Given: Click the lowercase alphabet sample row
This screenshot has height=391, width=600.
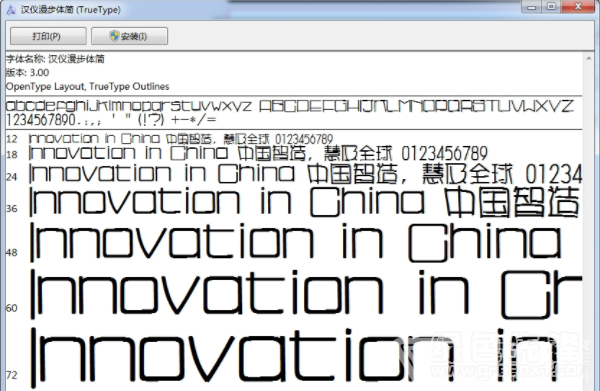Looking at the screenshot, I should coord(129,106).
